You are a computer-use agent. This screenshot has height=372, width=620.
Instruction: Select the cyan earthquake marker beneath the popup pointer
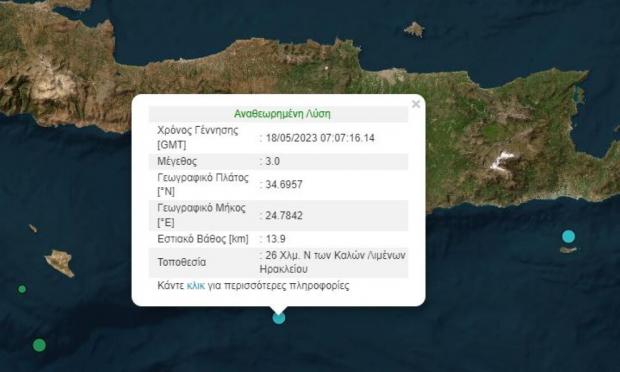click(279, 318)
